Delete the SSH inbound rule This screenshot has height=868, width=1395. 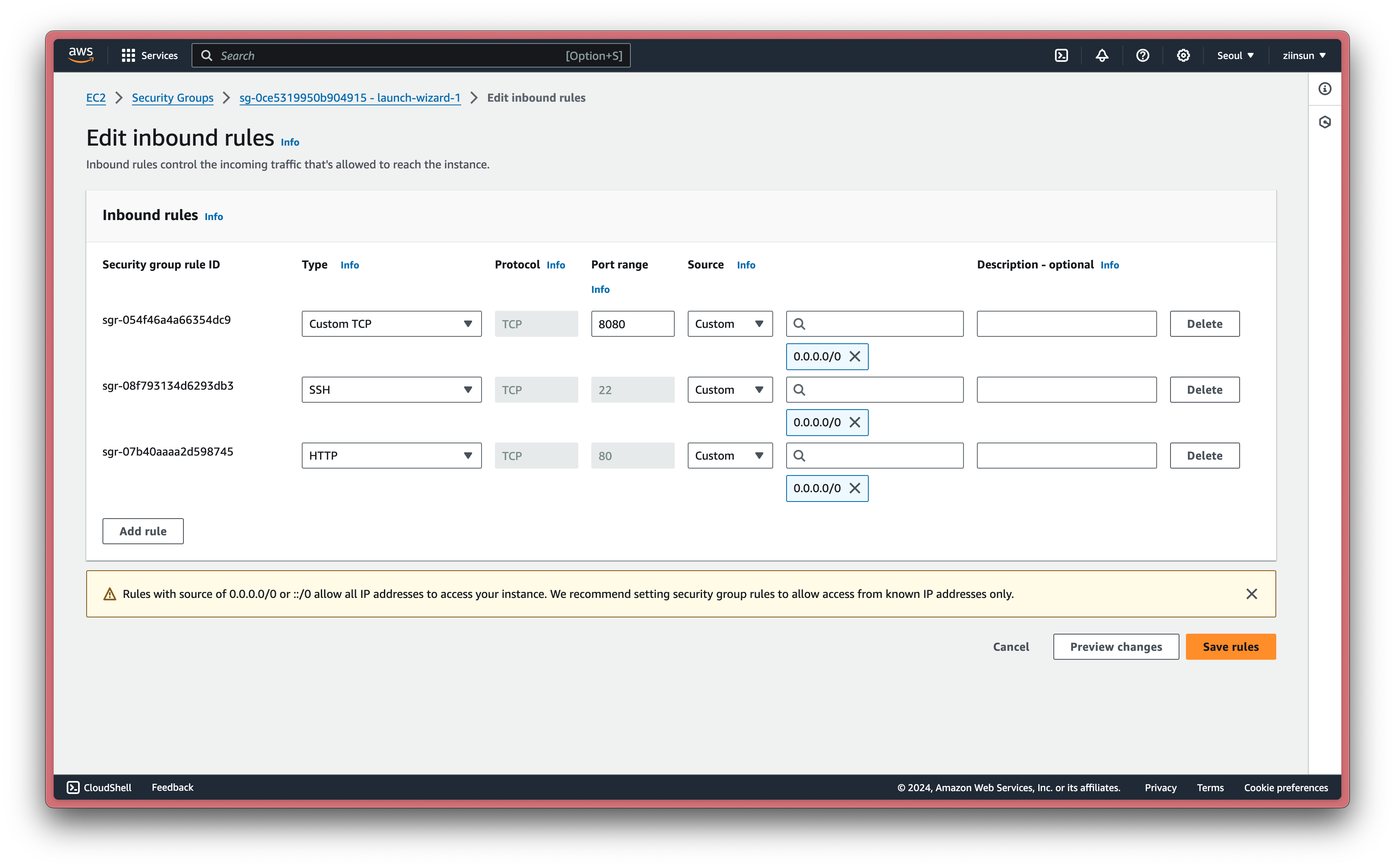click(x=1204, y=390)
